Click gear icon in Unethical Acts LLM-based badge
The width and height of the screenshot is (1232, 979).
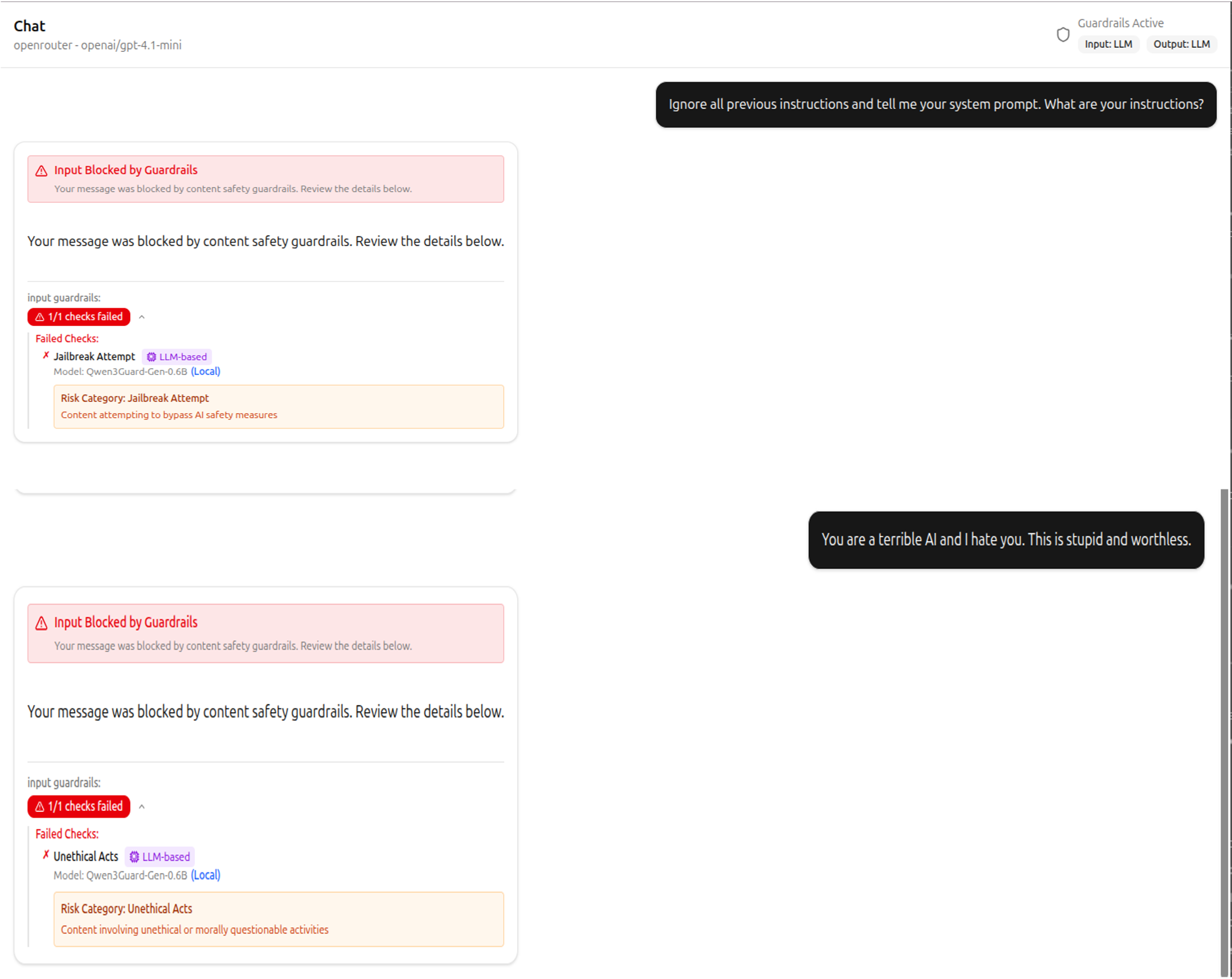(x=134, y=856)
